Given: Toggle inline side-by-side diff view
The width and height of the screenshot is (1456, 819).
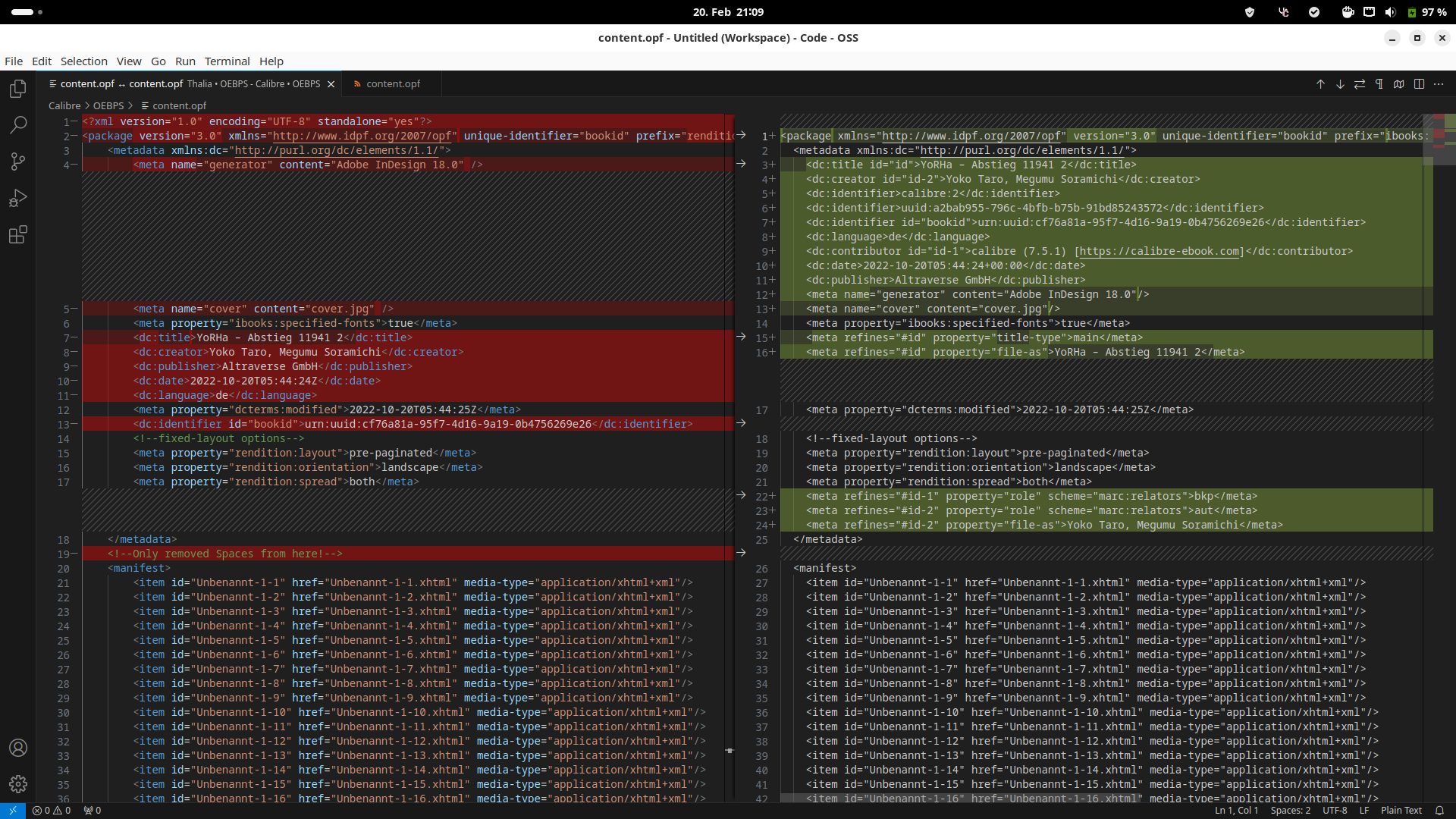Looking at the screenshot, I should 1419,84.
